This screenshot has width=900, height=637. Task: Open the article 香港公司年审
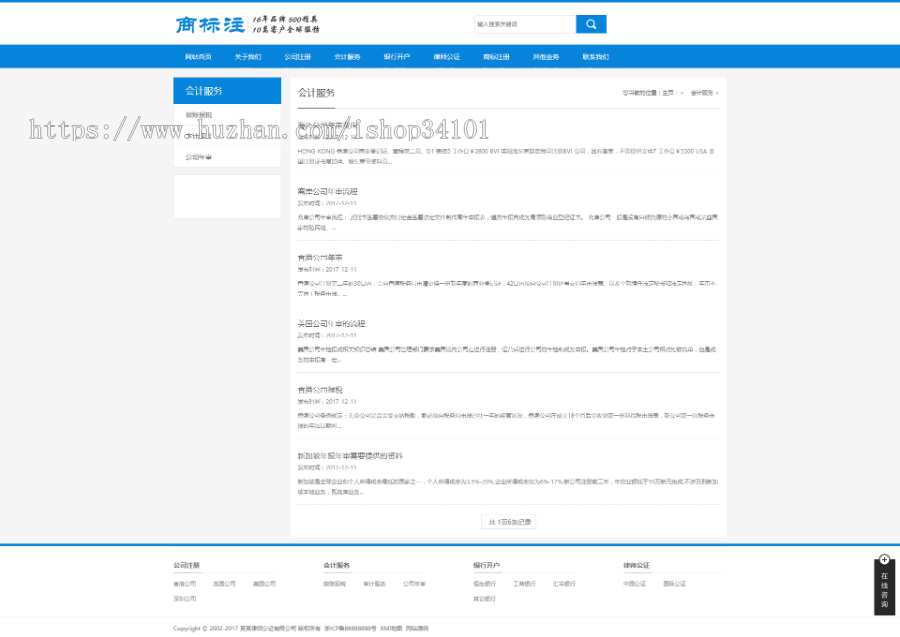[320, 258]
